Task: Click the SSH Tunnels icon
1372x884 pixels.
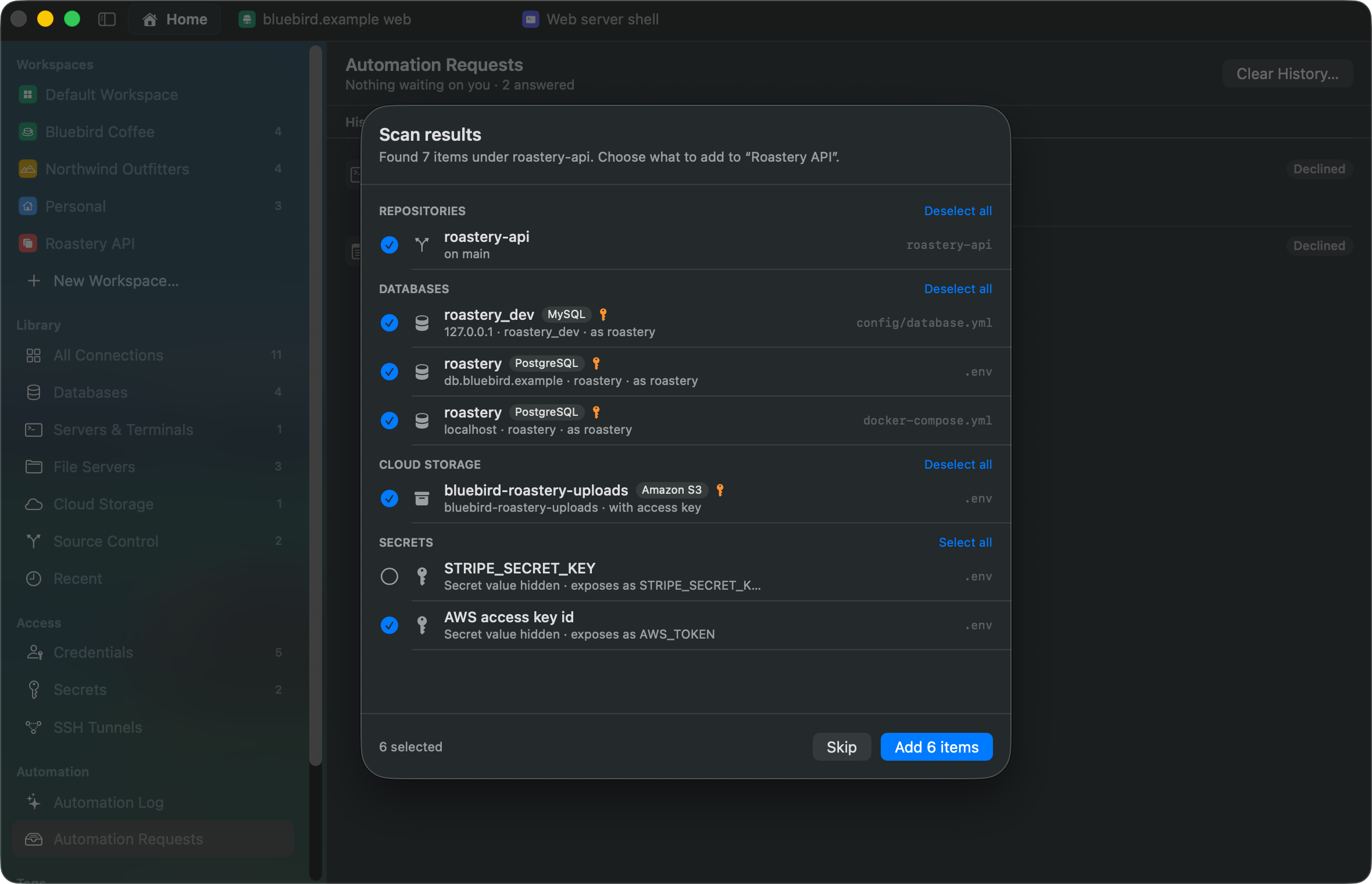Action: coord(34,727)
